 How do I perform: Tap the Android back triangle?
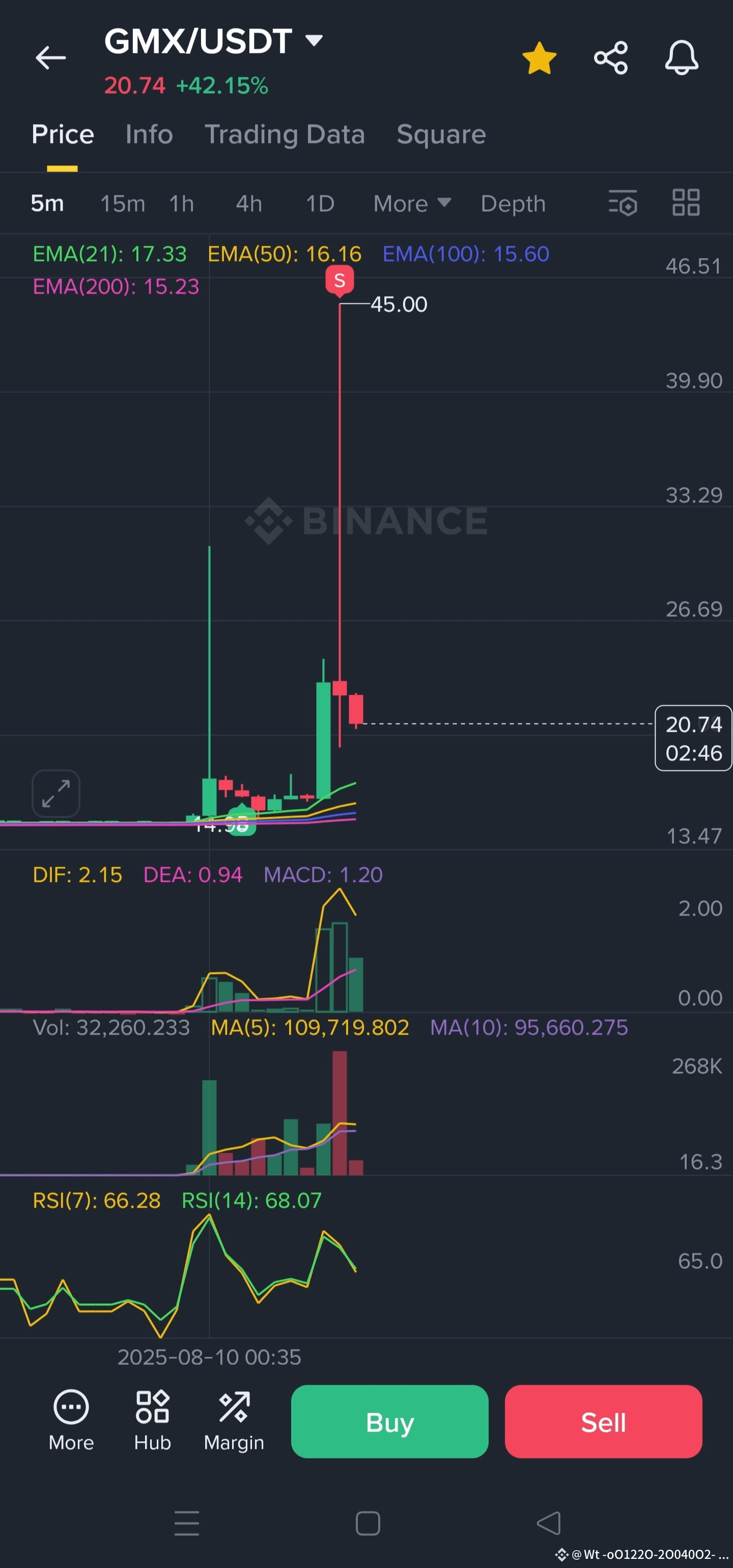tap(549, 1524)
